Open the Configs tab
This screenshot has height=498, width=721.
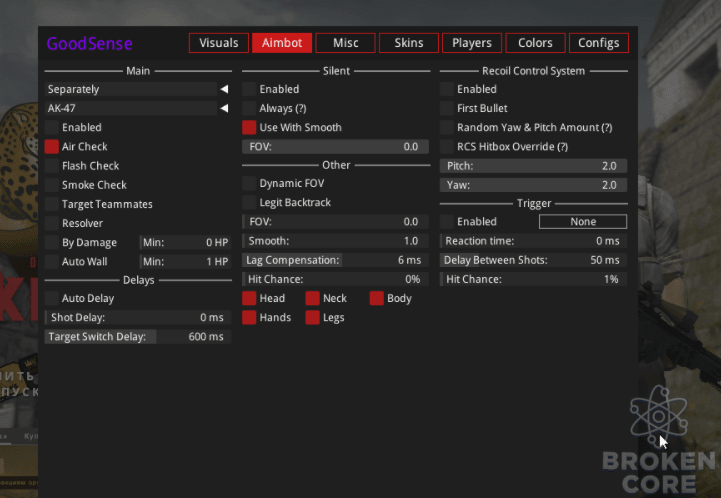[x=599, y=43]
